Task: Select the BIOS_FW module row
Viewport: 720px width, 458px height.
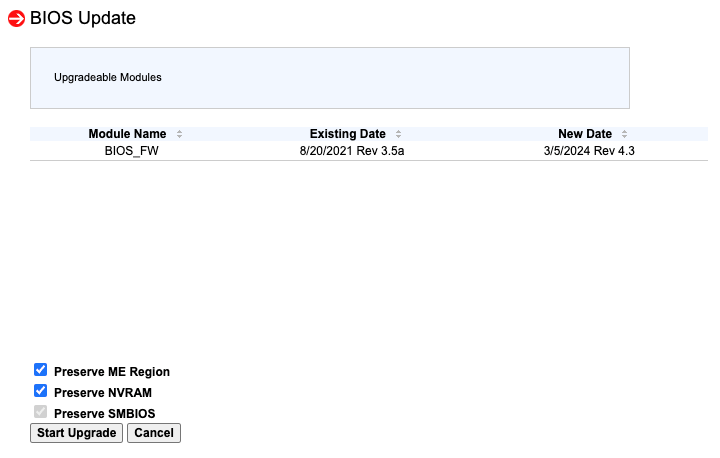Action: (x=131, y=151)
